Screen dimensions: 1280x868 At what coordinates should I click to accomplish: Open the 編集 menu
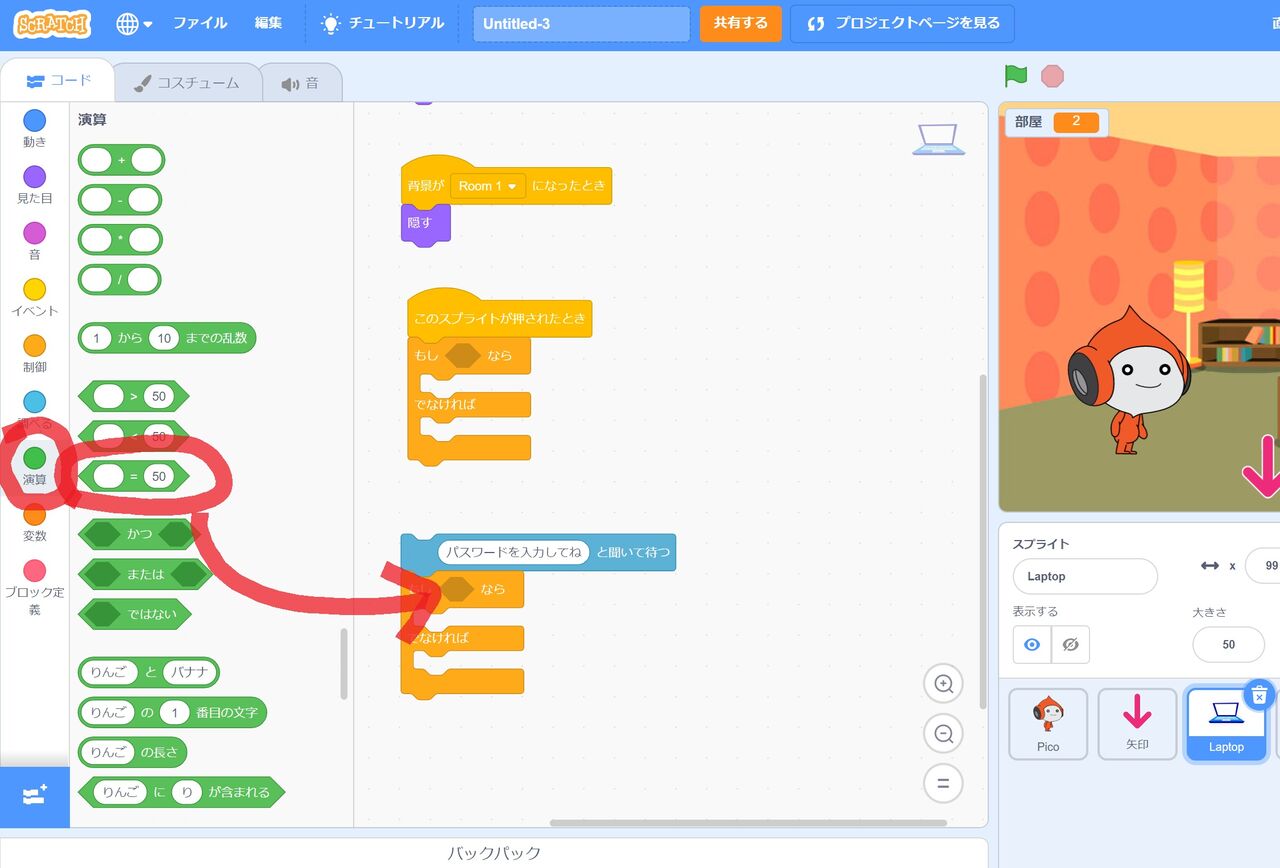[x=268, y=23]
